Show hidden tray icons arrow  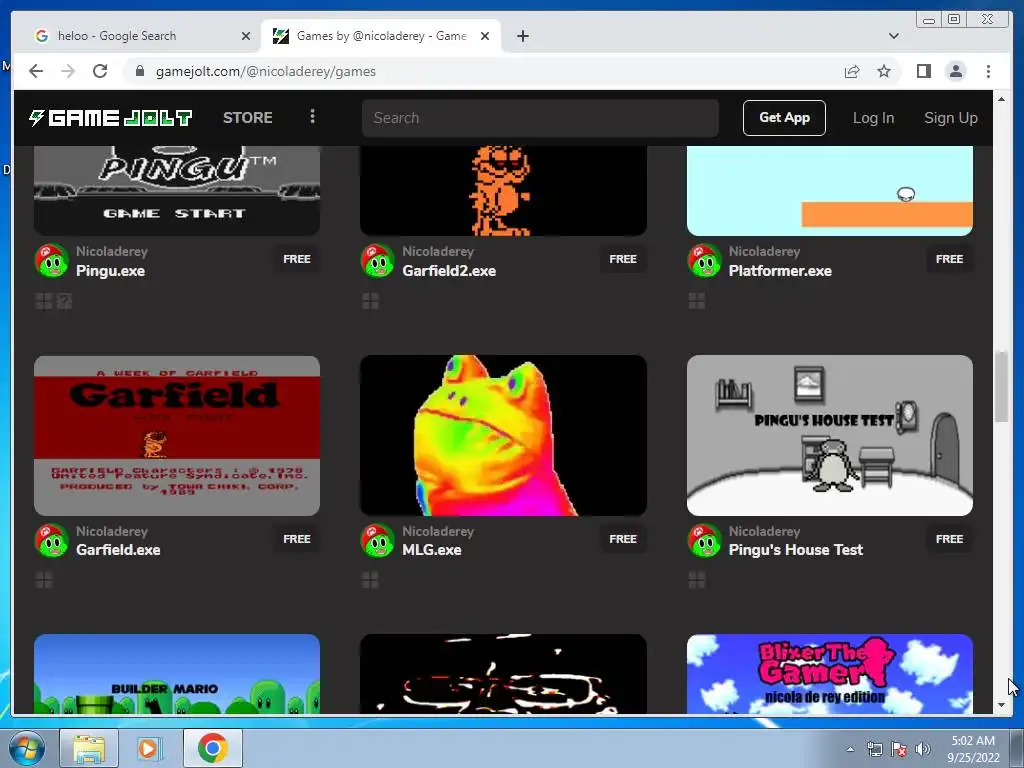click(850, 749)
